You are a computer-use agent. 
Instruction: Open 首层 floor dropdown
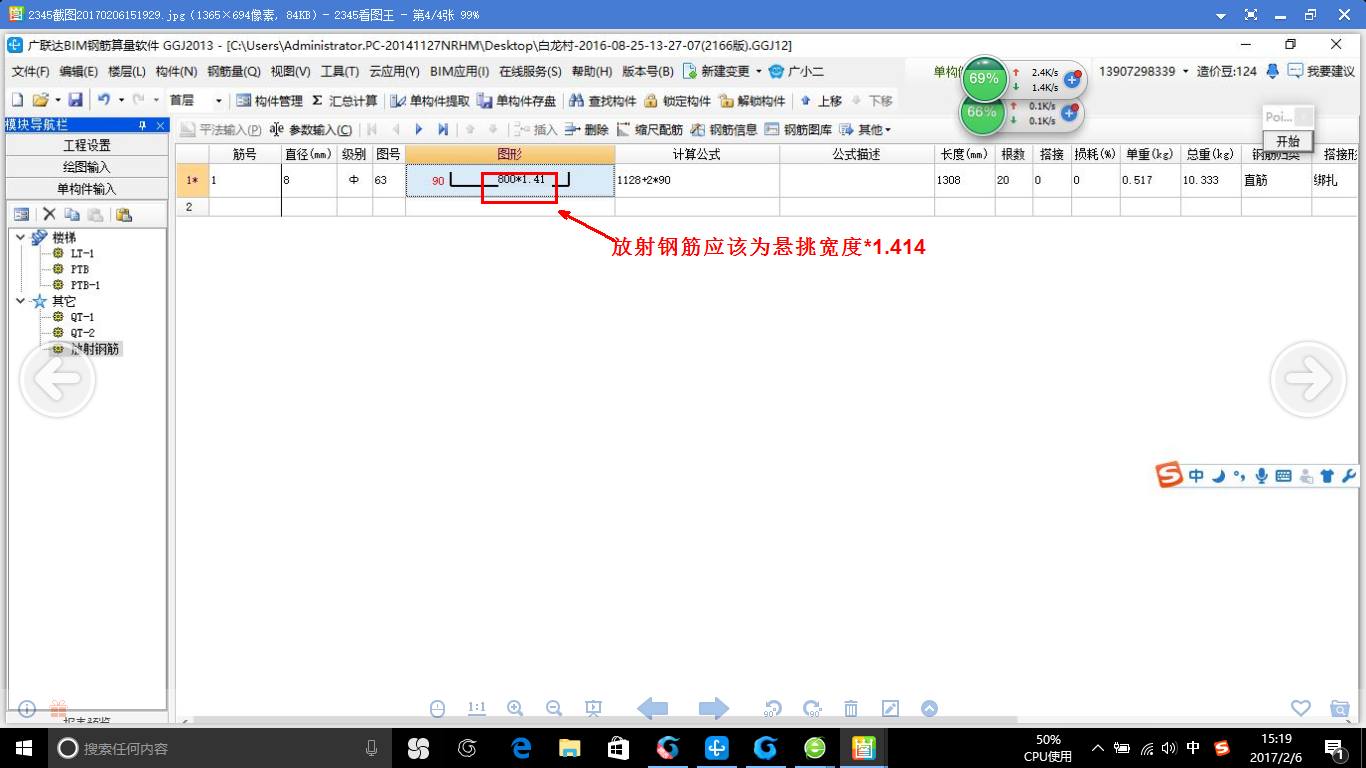coord(219,101)
